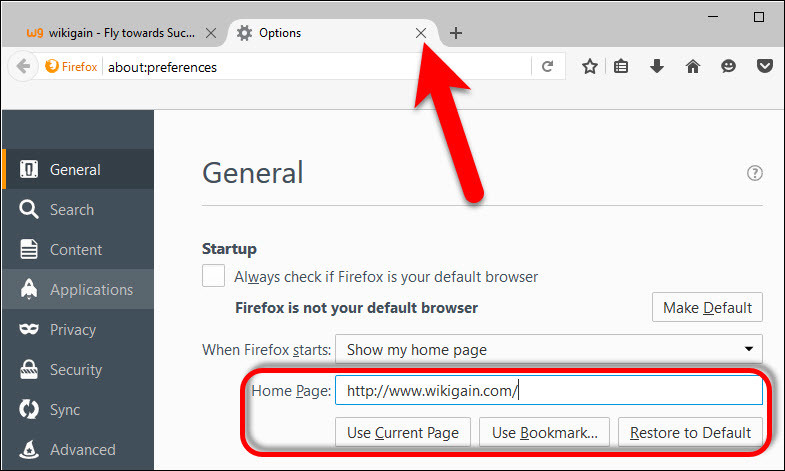Click the Restore to Default button
Image resolution: width=785 pixels, height=471 pixels.
(689, 432)
